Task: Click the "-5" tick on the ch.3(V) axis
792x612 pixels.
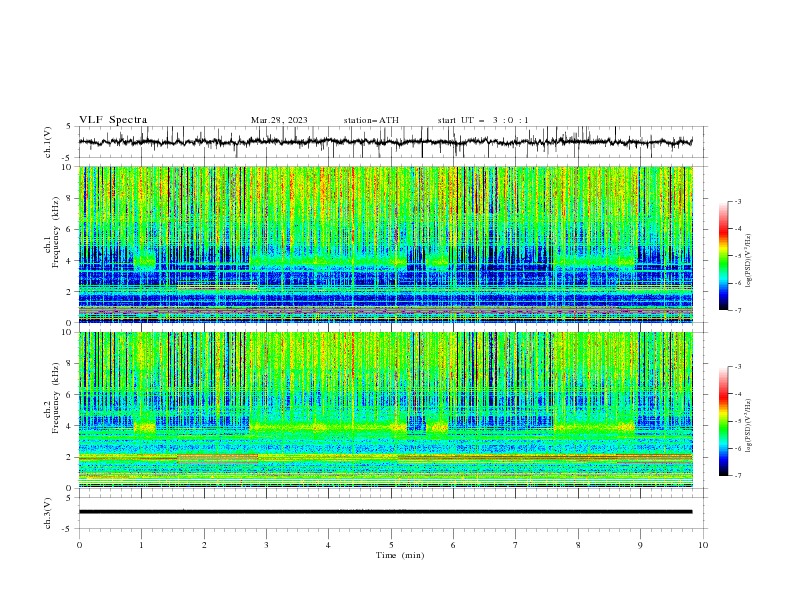Action: (x=68, y=529)
